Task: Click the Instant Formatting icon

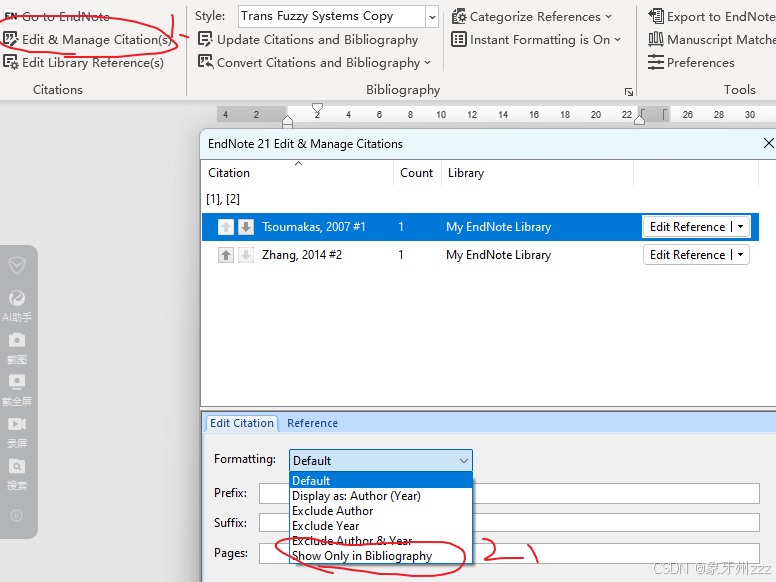Action: [x=459, y=39]
